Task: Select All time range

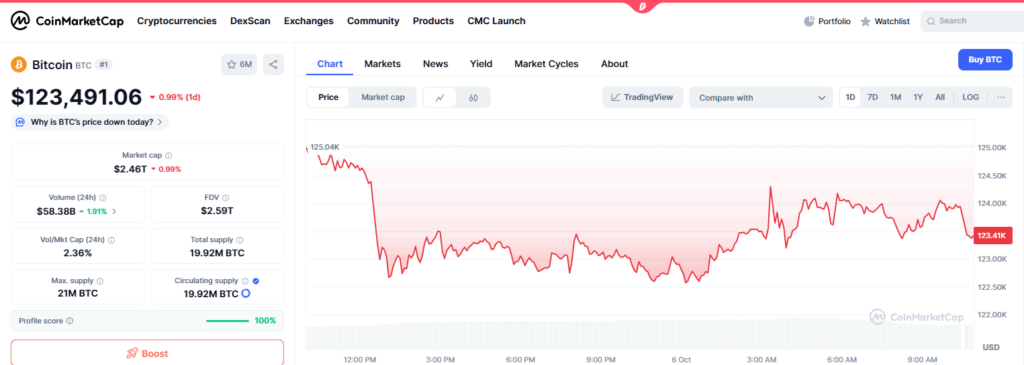Action: pyautogui.click(x=940, y=97)
